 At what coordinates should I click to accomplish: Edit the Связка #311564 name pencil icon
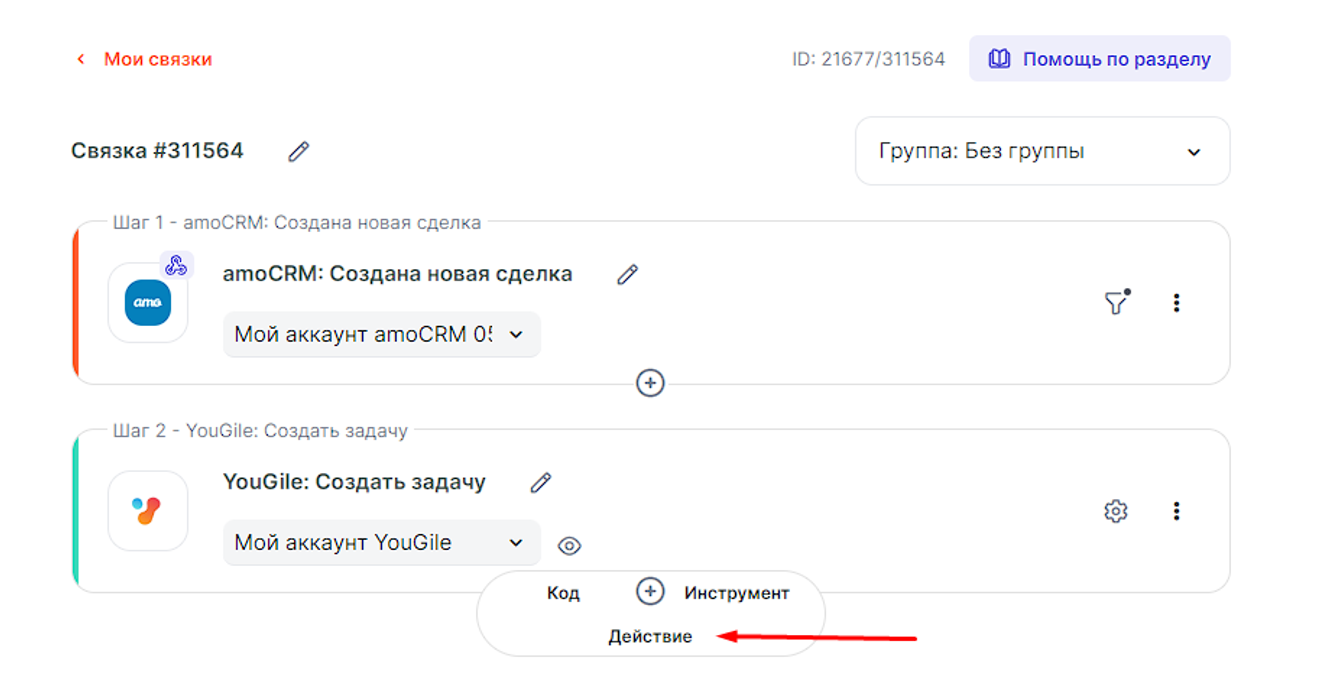click(x=298, y=152)
